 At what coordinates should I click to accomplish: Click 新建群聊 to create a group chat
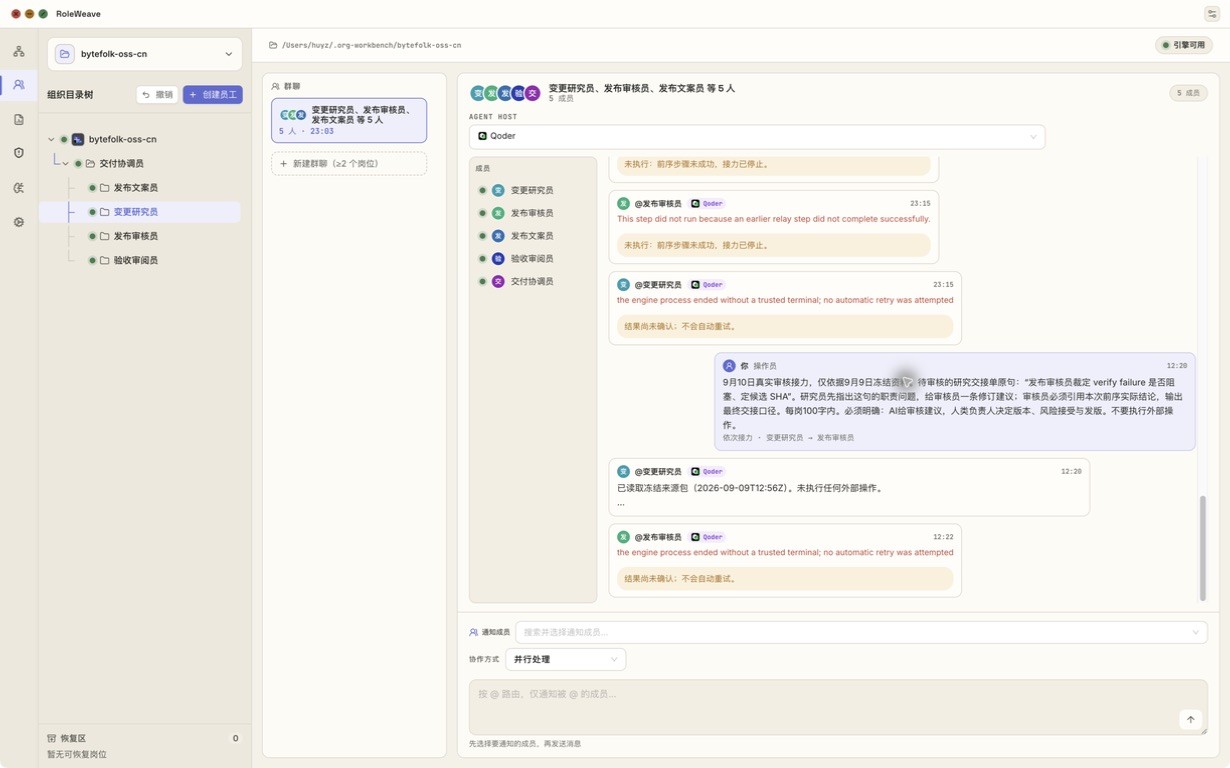coord(349,163)
